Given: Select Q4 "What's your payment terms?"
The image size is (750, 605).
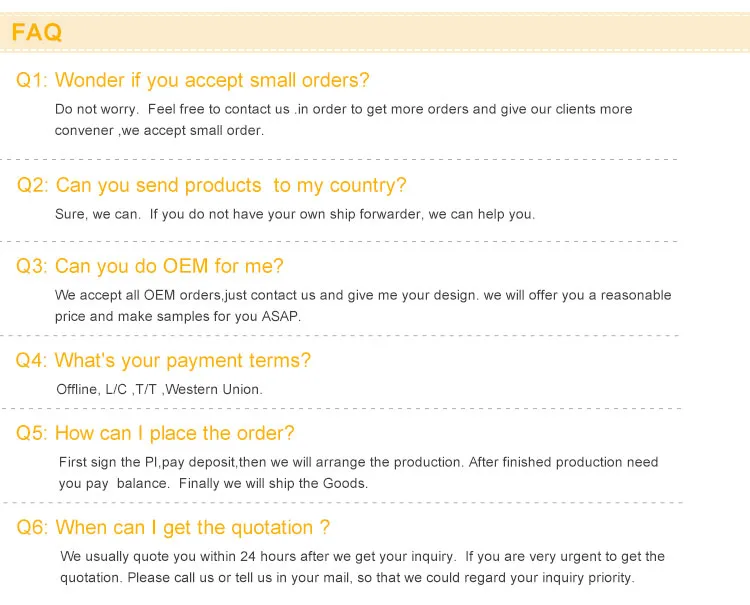Looking at the screenshot, I should click(163, 361).
